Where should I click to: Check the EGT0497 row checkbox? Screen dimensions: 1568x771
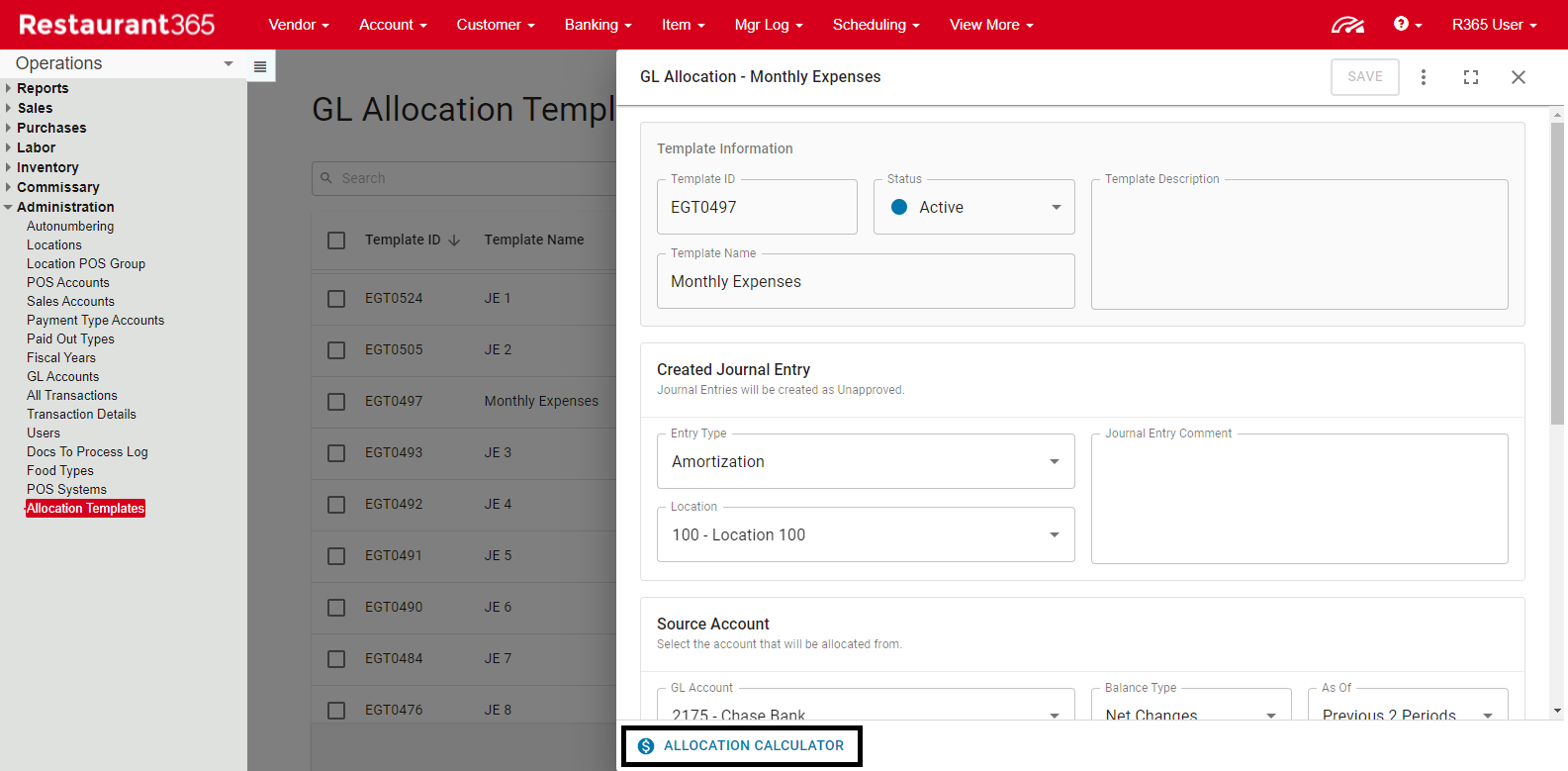pyautogui.click(x=336, y=402)
